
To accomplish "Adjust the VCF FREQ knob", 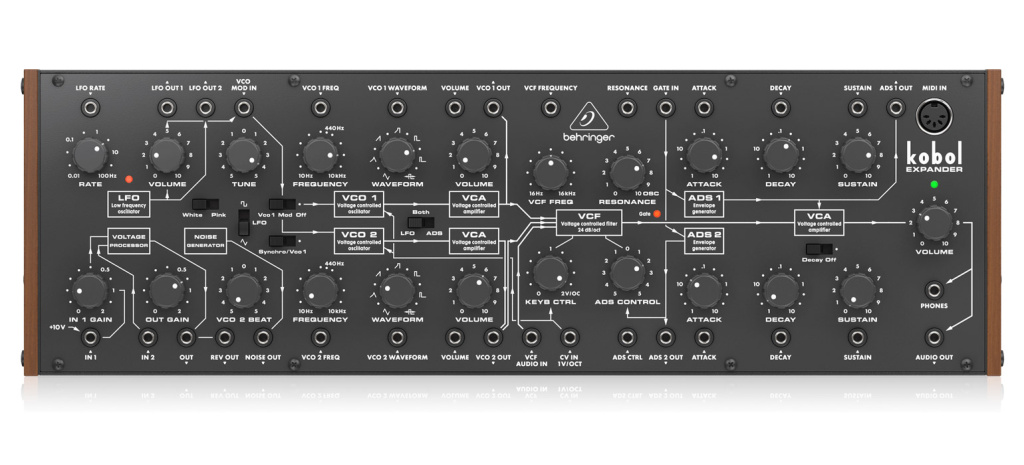I will click(551, 172).
